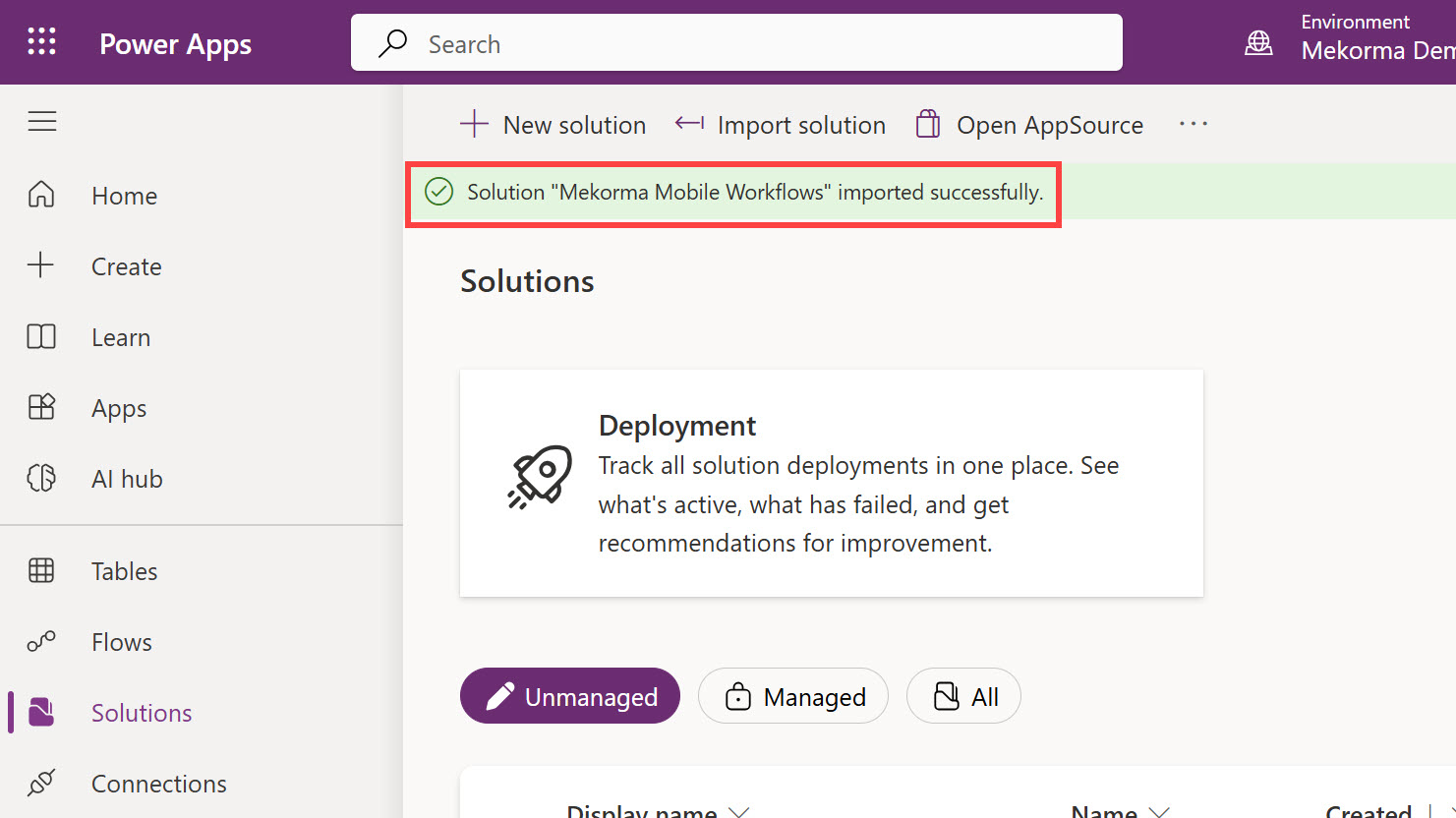
Task: Click the Learn book icon
Action: click(x=41, y=337)
